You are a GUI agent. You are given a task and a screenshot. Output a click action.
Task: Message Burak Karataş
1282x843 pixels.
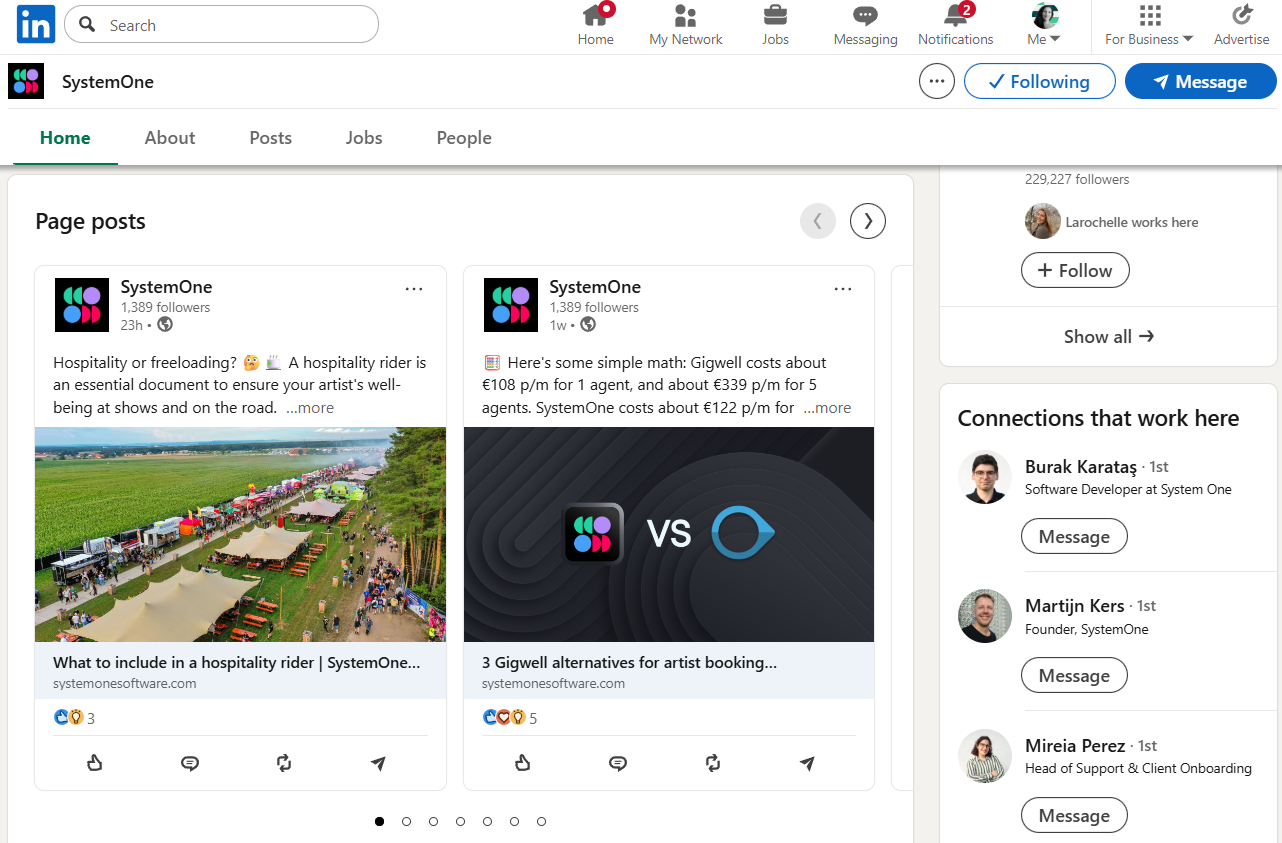coord(1074,537)
